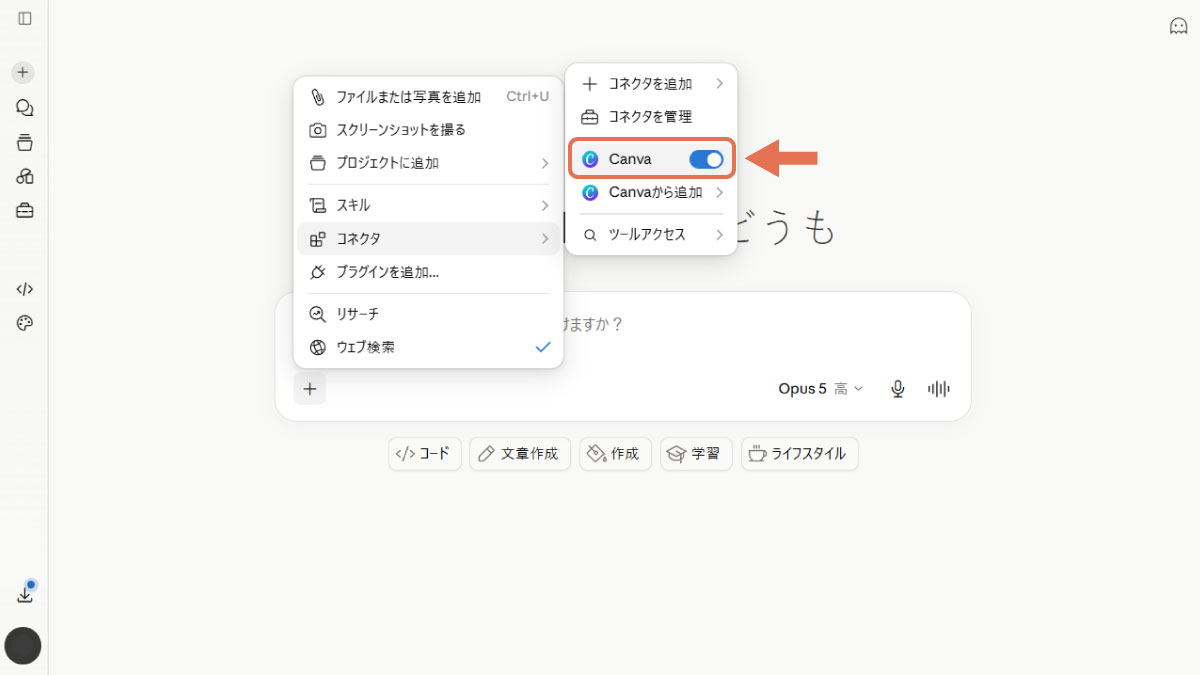Open the Opus 5 model selector dropdown
Screen dimensions: 1200x675
point(820,389)
